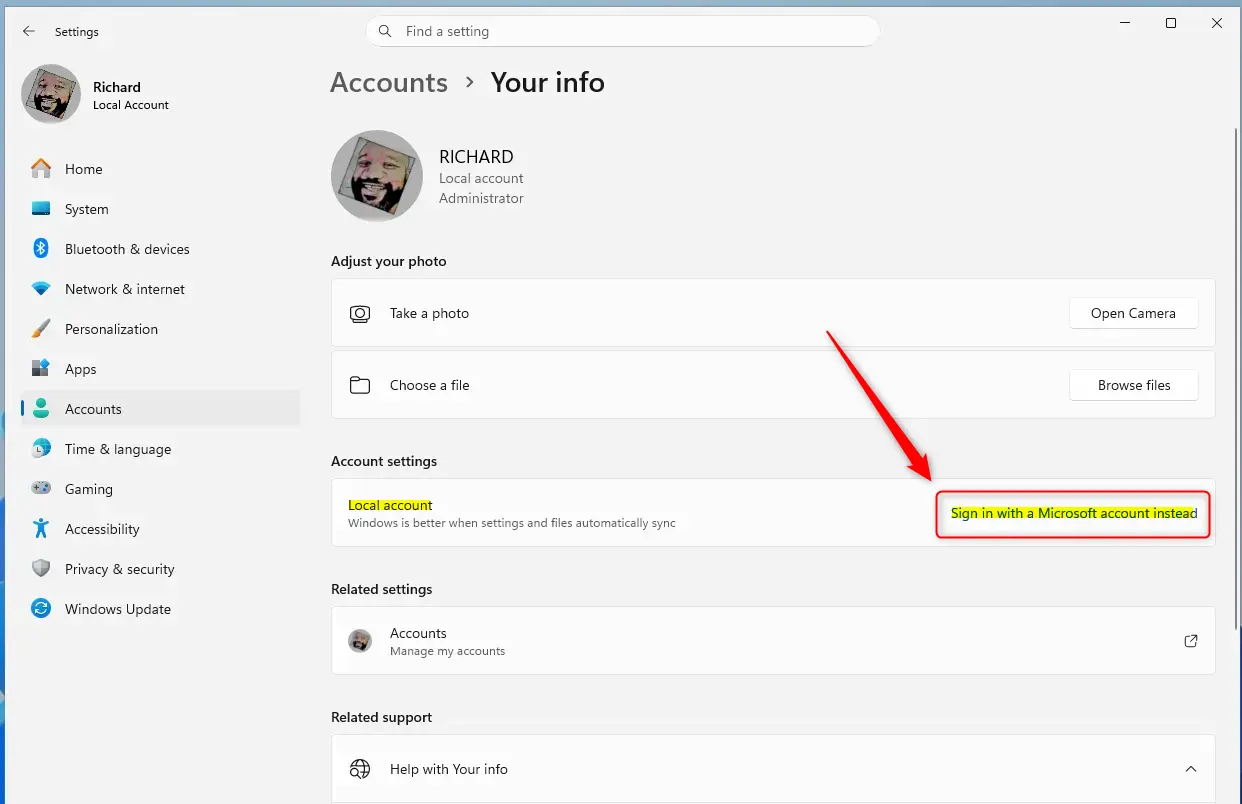1242x804 pixels.
Task: Click the 'Related settings' heading
Action: point(382,589)
